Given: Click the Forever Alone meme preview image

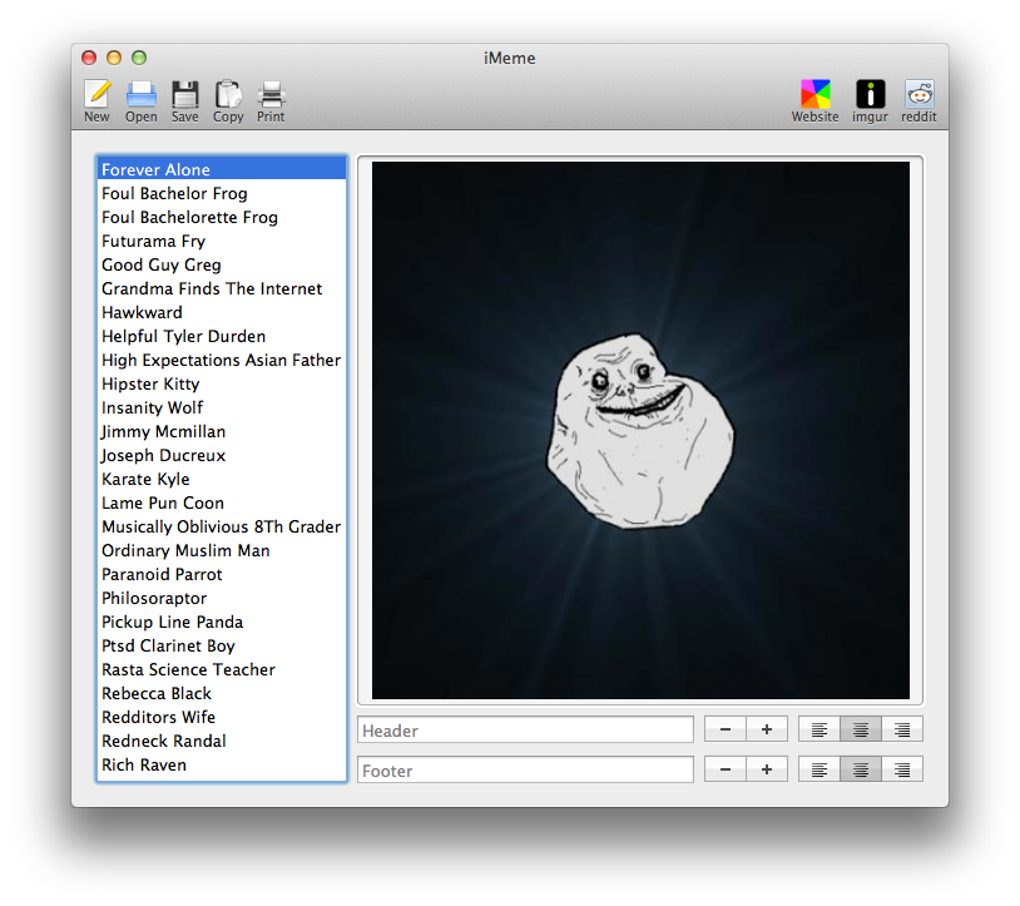Looking at the screenshot, I should (x=641, y=431).
